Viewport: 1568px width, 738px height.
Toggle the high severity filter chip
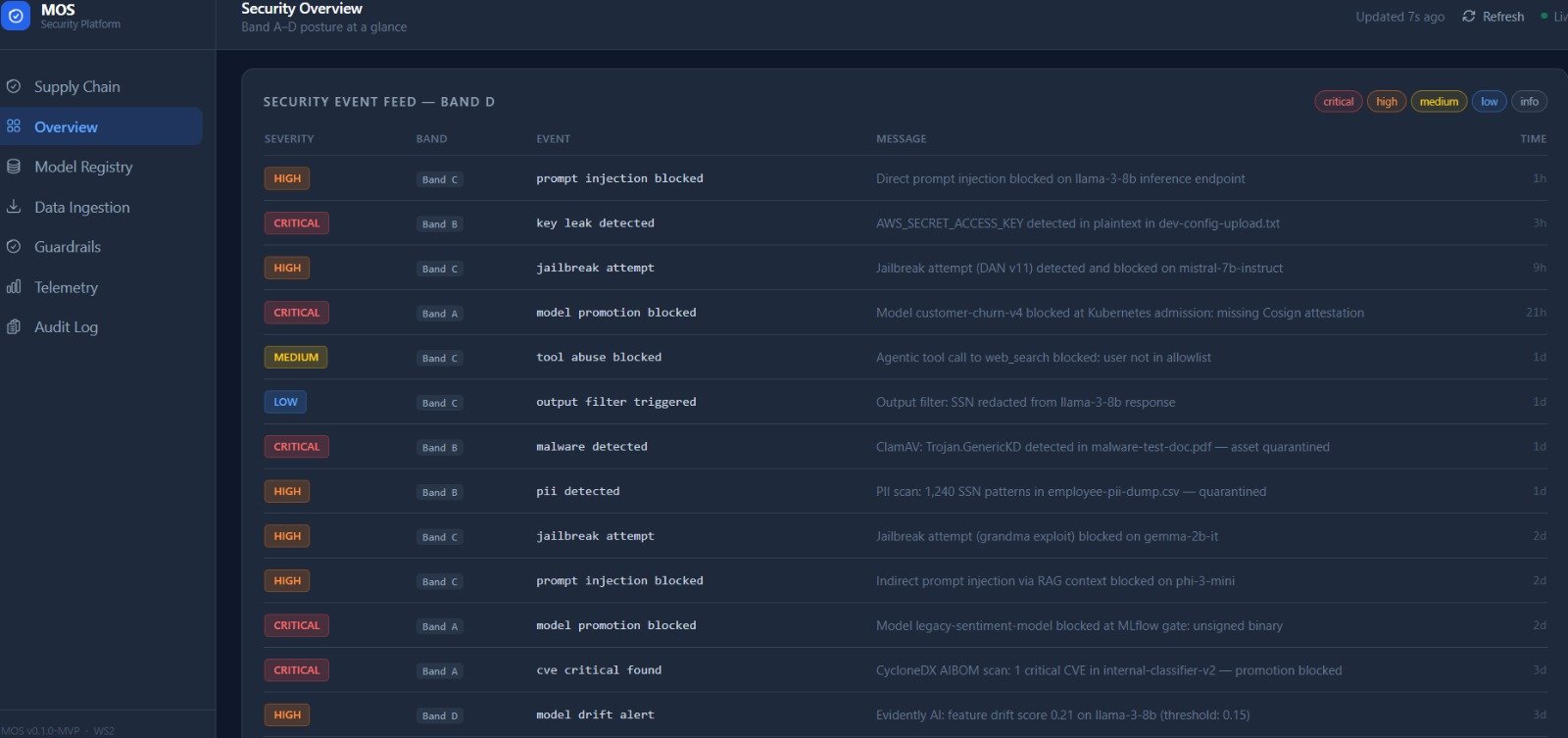click(1387, 102)
